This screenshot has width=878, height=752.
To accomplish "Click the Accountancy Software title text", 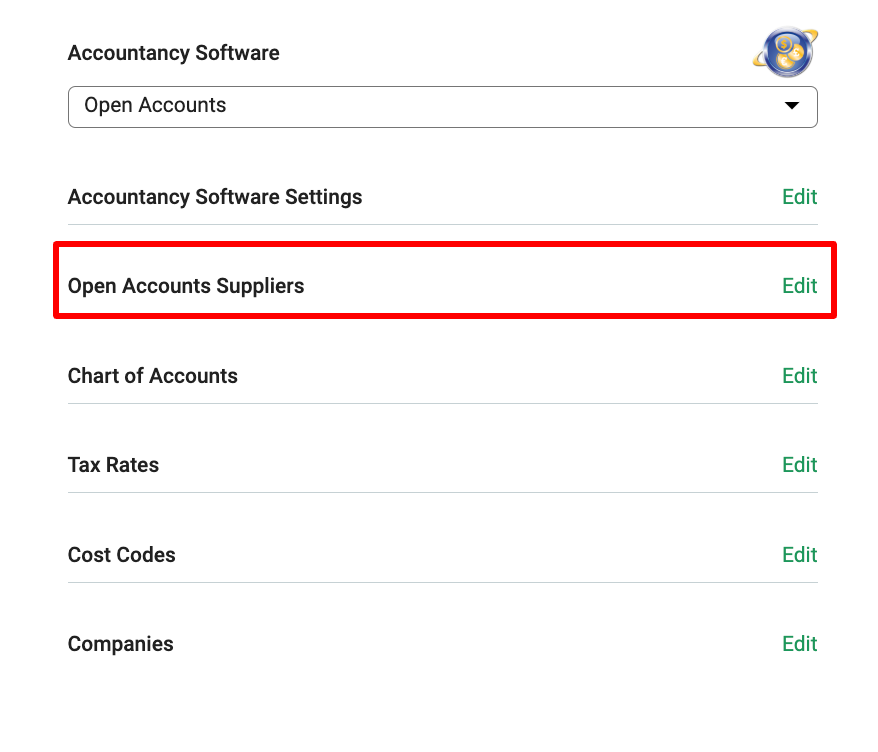I will (x=174, y=53).
